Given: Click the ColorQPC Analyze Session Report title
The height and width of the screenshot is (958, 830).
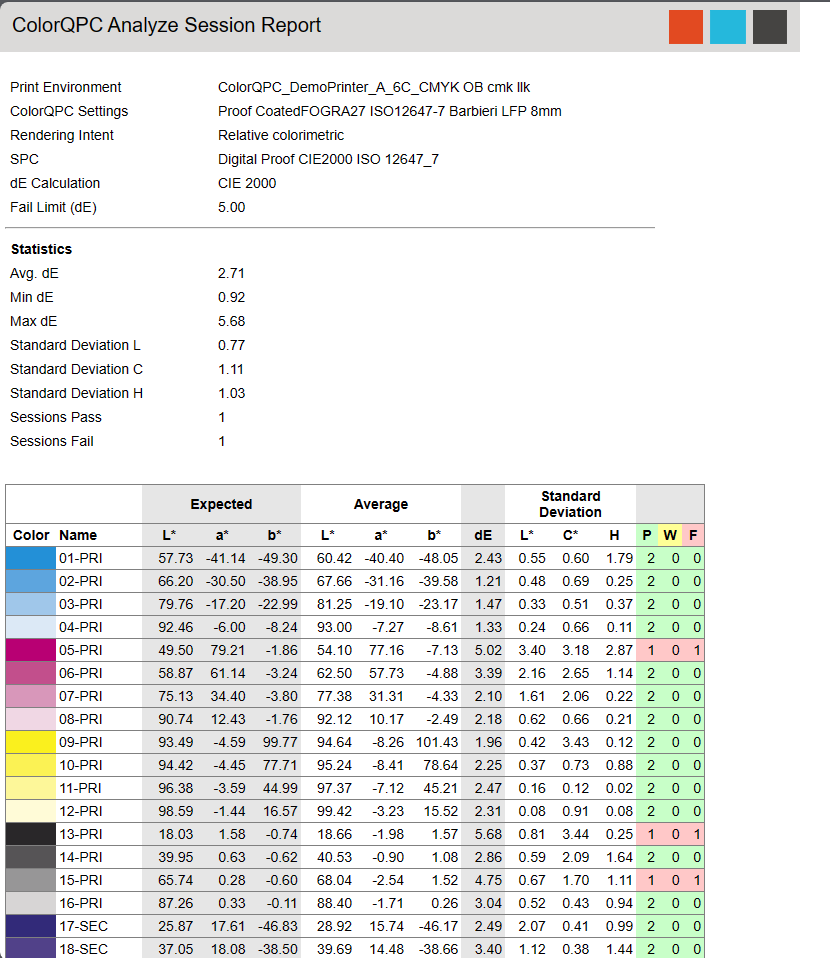Looking at the screenshot, I should coord(166,26).
